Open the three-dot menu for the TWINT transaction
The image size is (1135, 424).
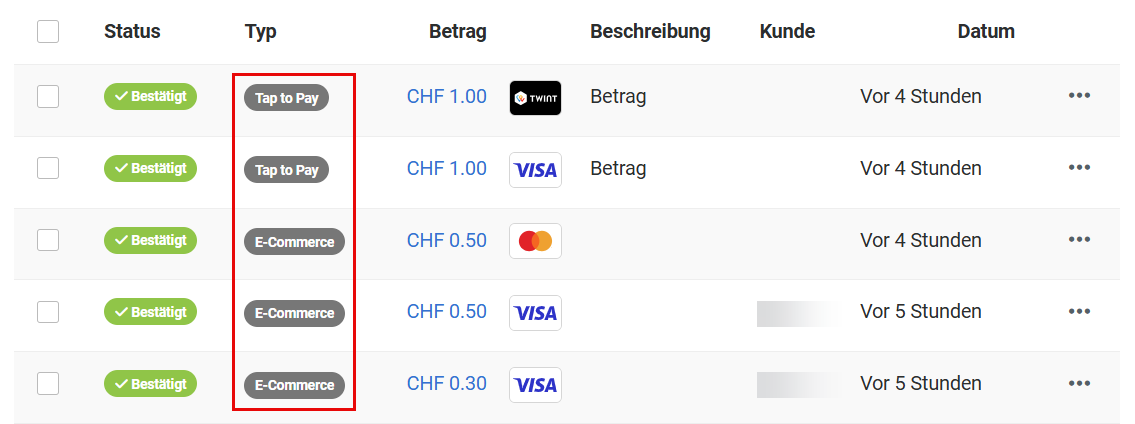(x=1079, y=96)
